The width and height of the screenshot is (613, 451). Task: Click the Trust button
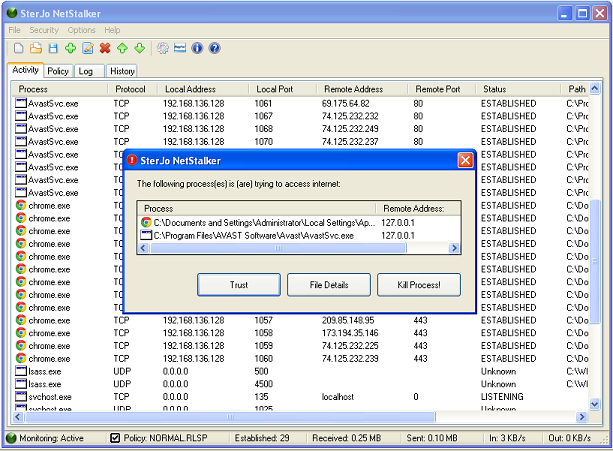point(239,285)
